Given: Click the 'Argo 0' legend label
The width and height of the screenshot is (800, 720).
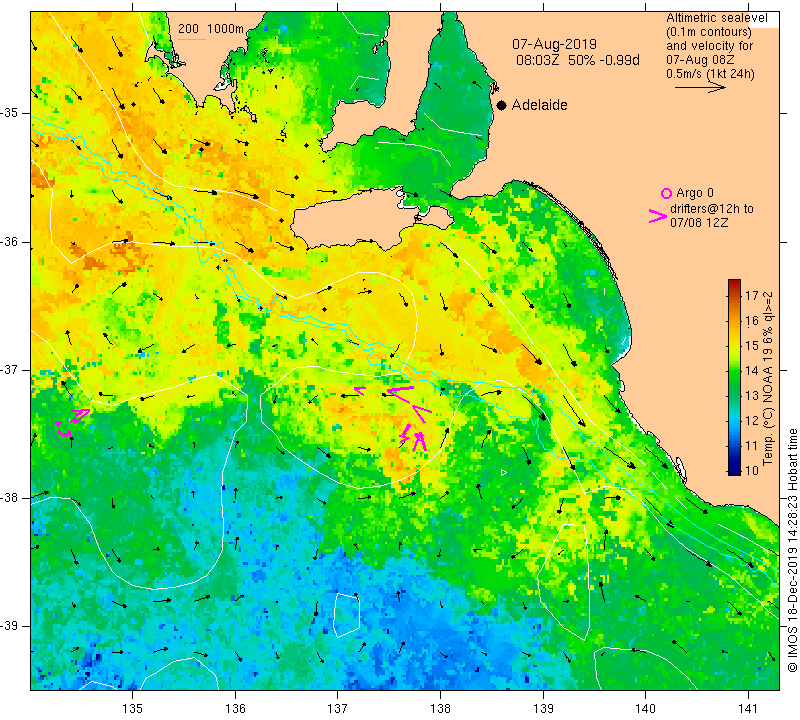Looking at the screenshot, I should tap(695, 193).
